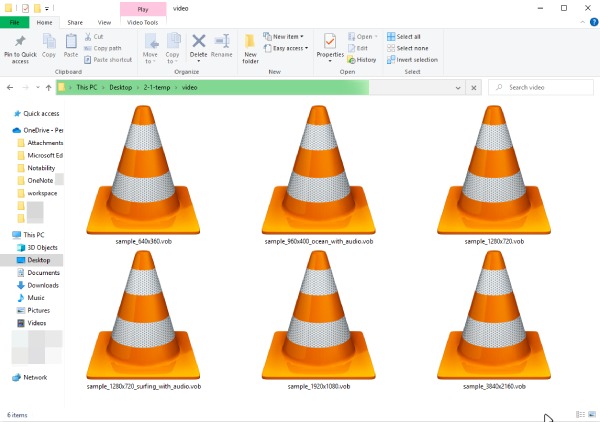
Task: Click the Copy ribbon icon
Action: (49, 41)
